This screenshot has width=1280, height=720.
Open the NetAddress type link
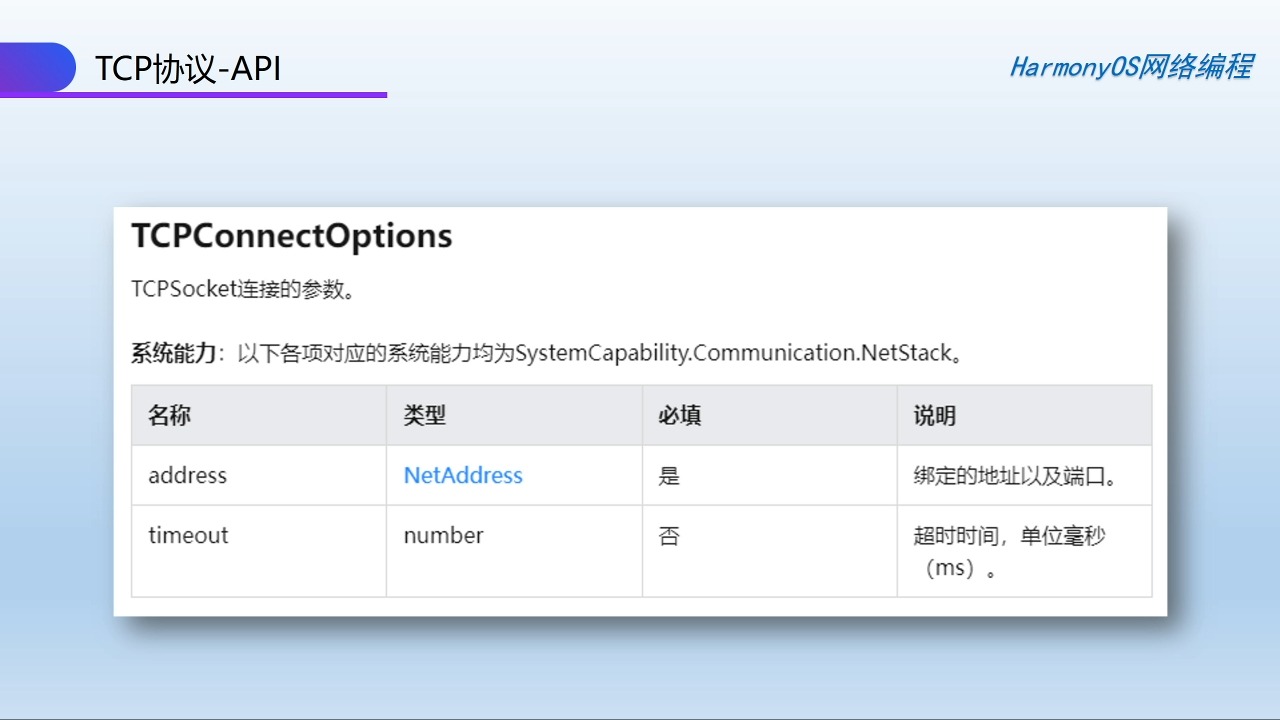(x=463, y=476)
